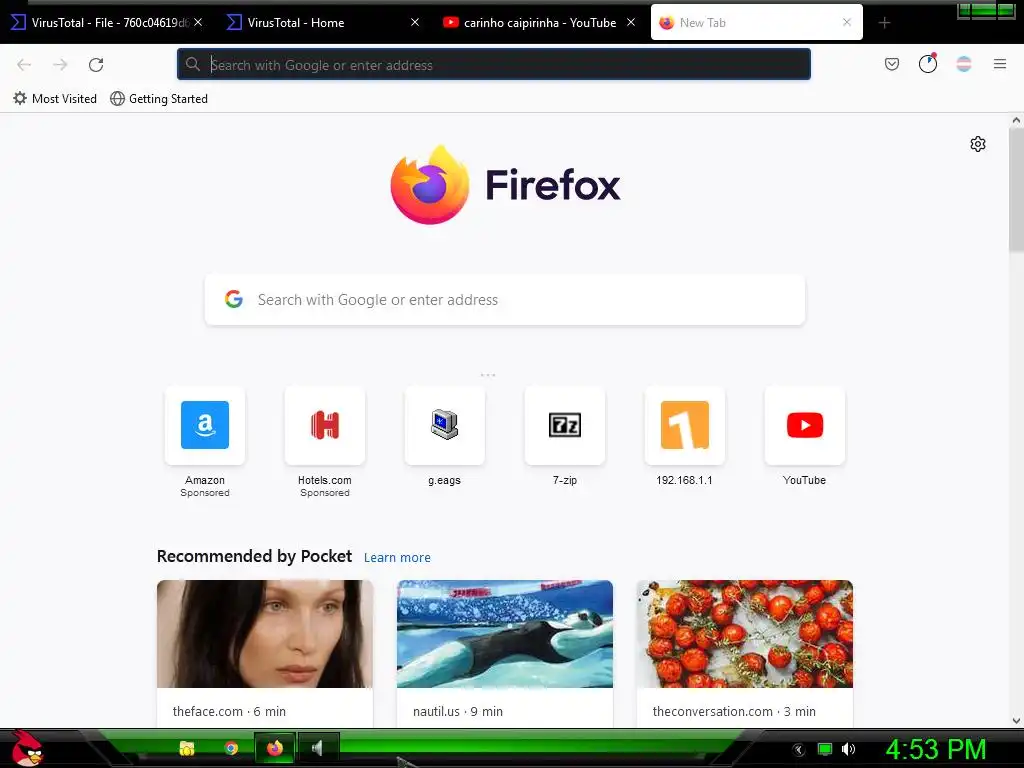Screen dimensions: 1024x768
Task: Open the Firefox account icon
Action: point(927,63)
